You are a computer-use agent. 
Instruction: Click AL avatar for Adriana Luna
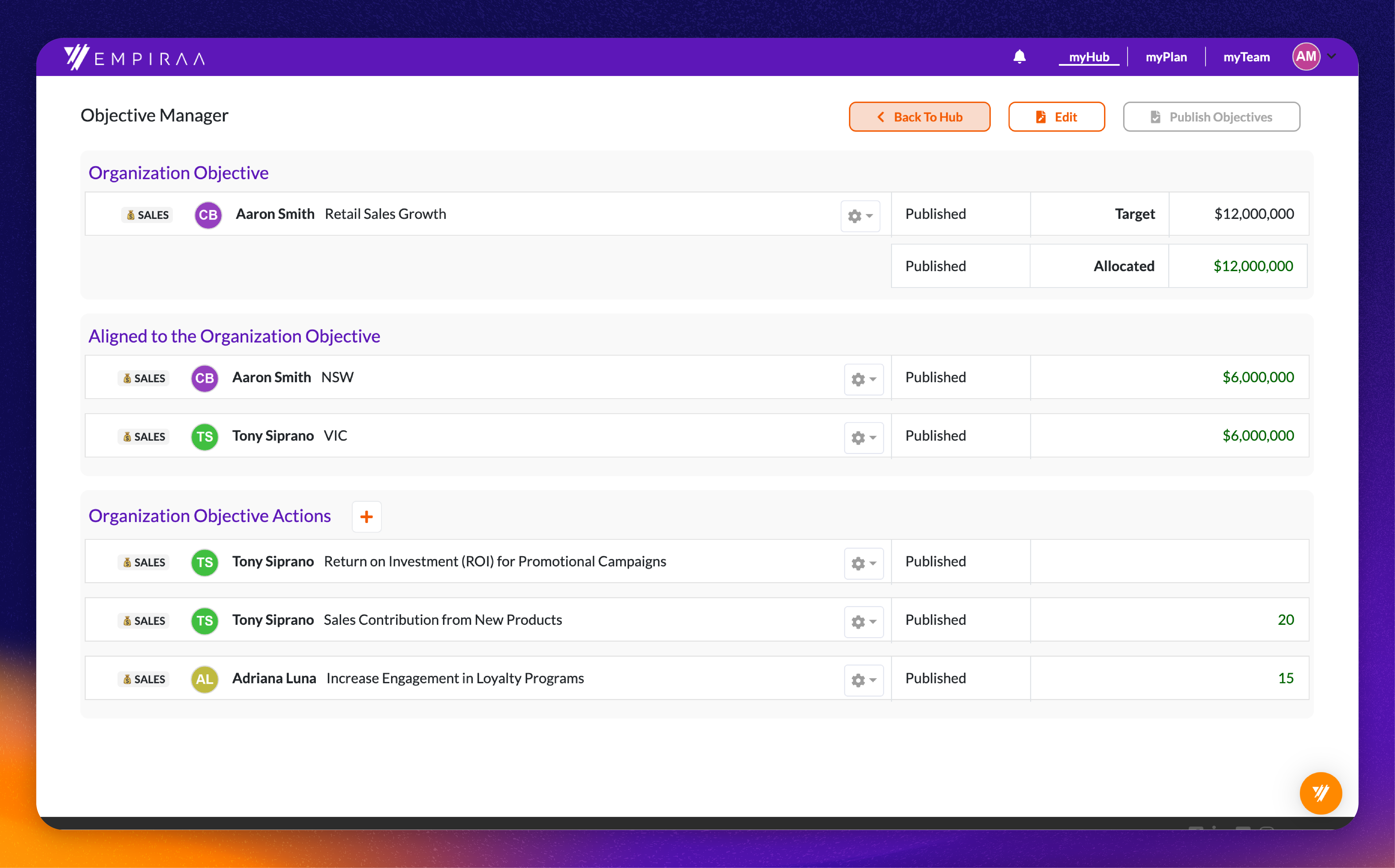(205, 679)
